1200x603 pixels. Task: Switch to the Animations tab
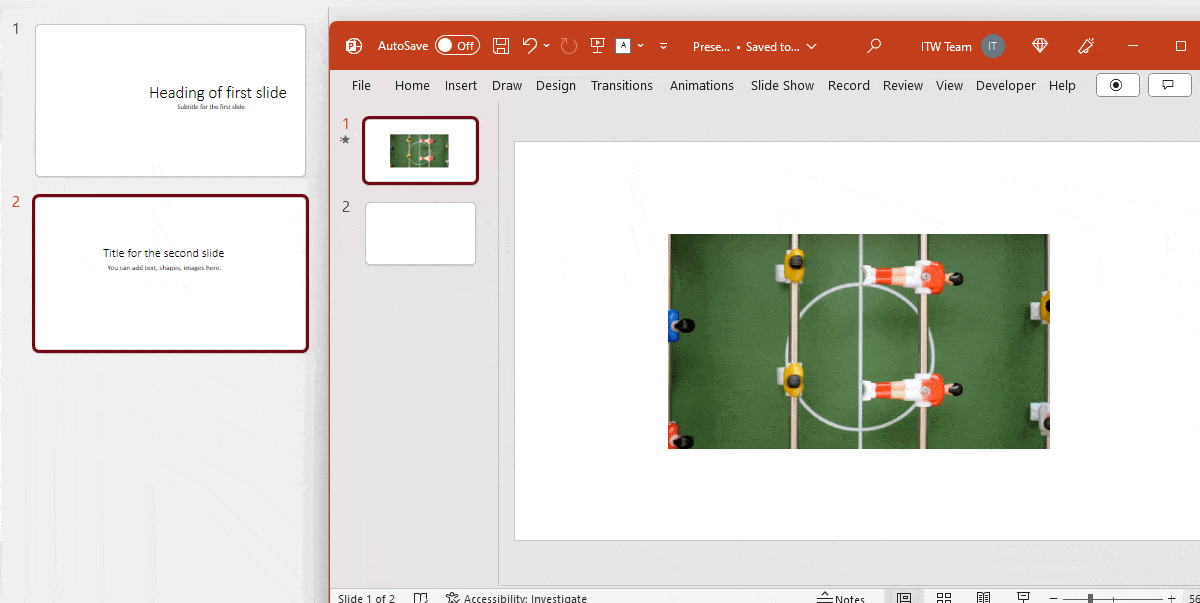pos(701,85)
